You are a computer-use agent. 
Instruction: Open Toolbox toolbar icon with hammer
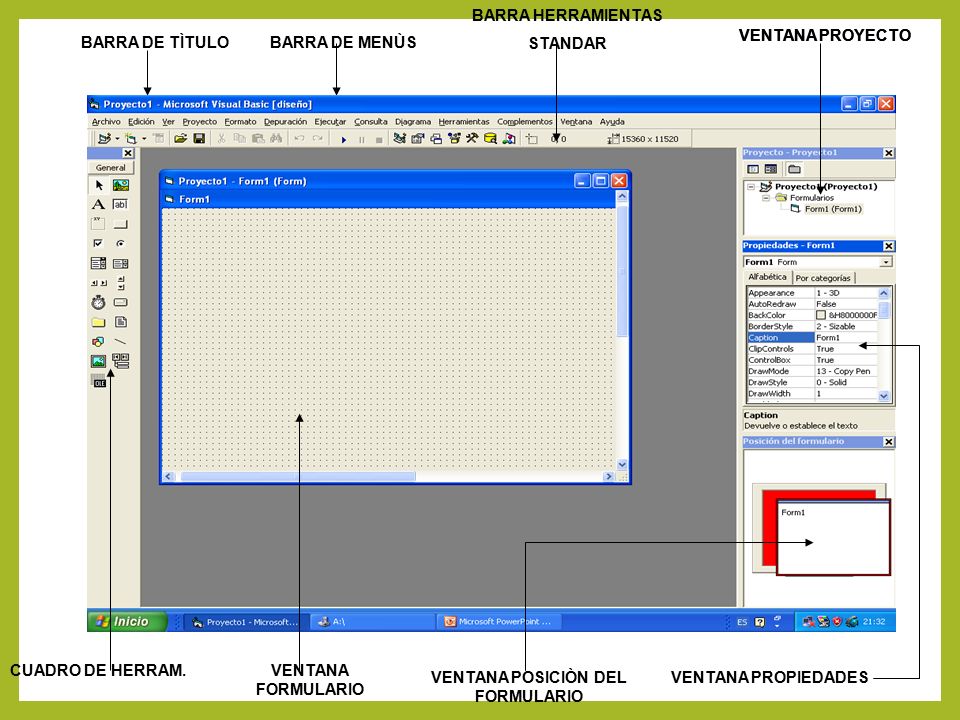coord(471,139)
